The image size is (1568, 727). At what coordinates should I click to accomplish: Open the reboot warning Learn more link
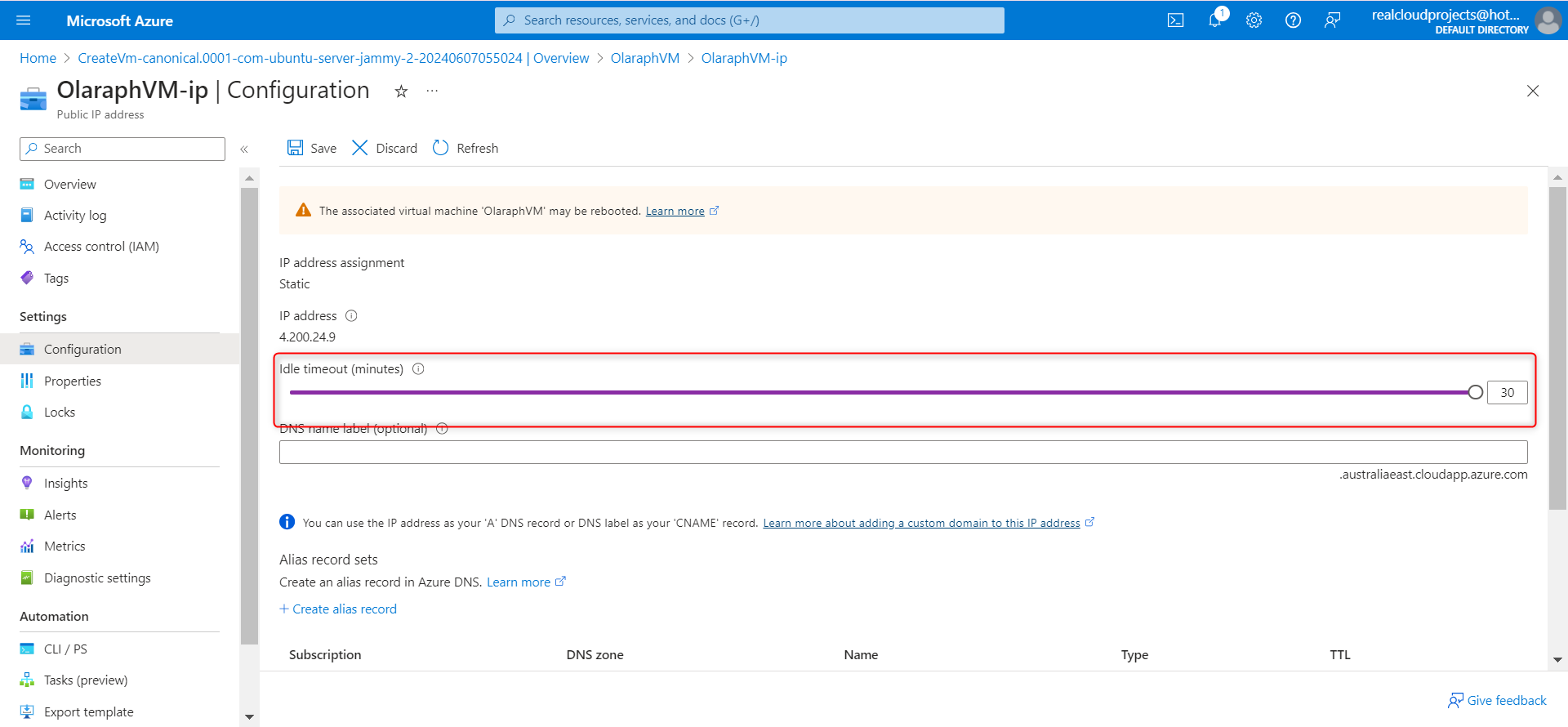675,211
